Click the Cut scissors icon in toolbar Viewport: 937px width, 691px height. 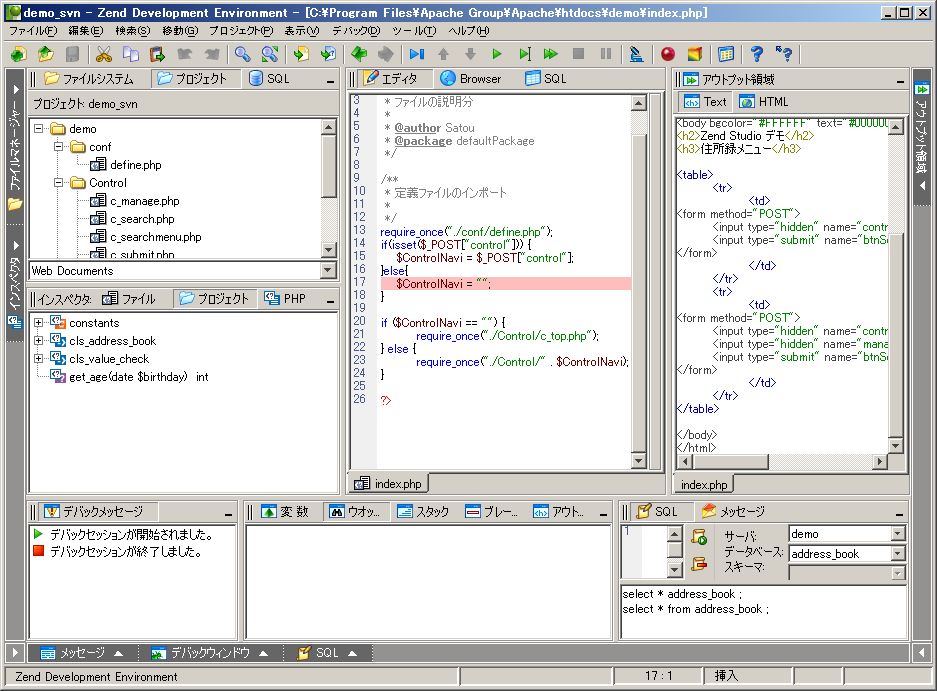[103, 54]
